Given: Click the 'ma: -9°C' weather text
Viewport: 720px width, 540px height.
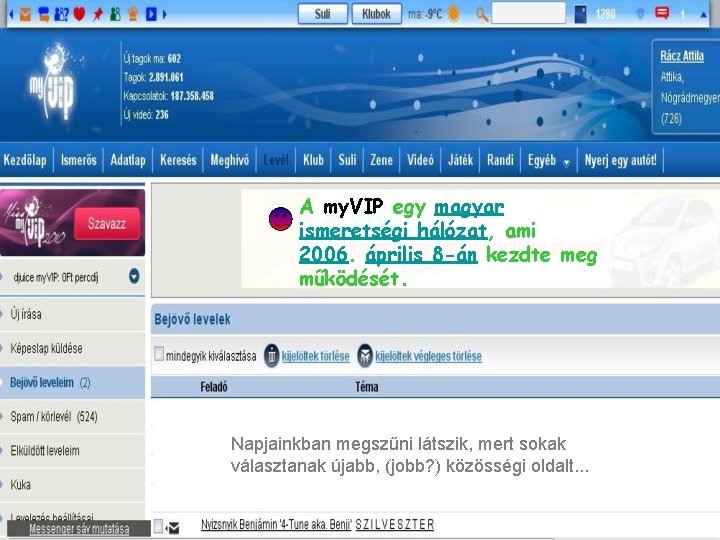Looking at the screenshot, I should 425,14.
